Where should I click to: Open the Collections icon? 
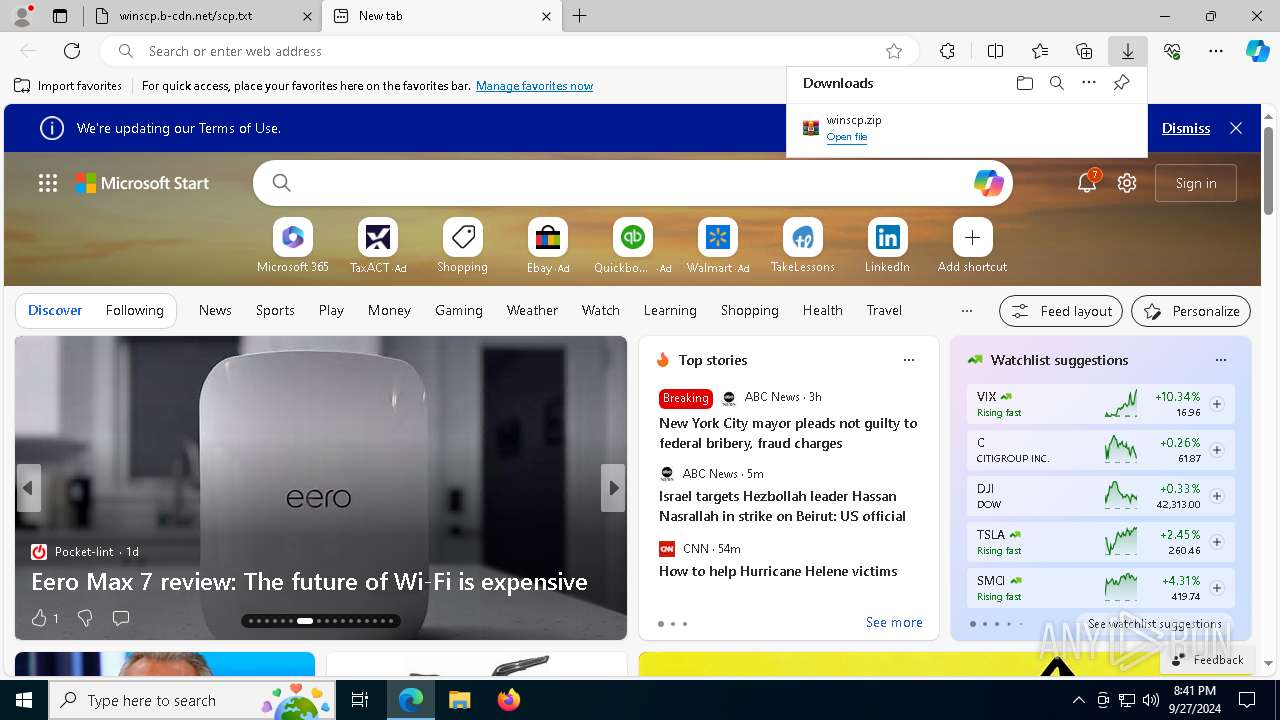coord(1084,51)
